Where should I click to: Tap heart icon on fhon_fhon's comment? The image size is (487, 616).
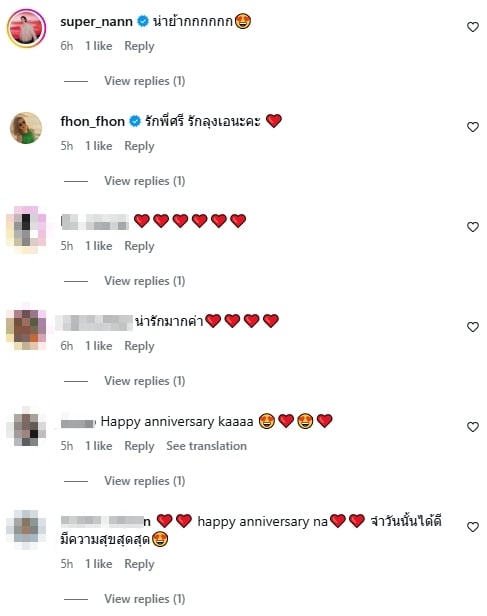click(x=473, y=127)
